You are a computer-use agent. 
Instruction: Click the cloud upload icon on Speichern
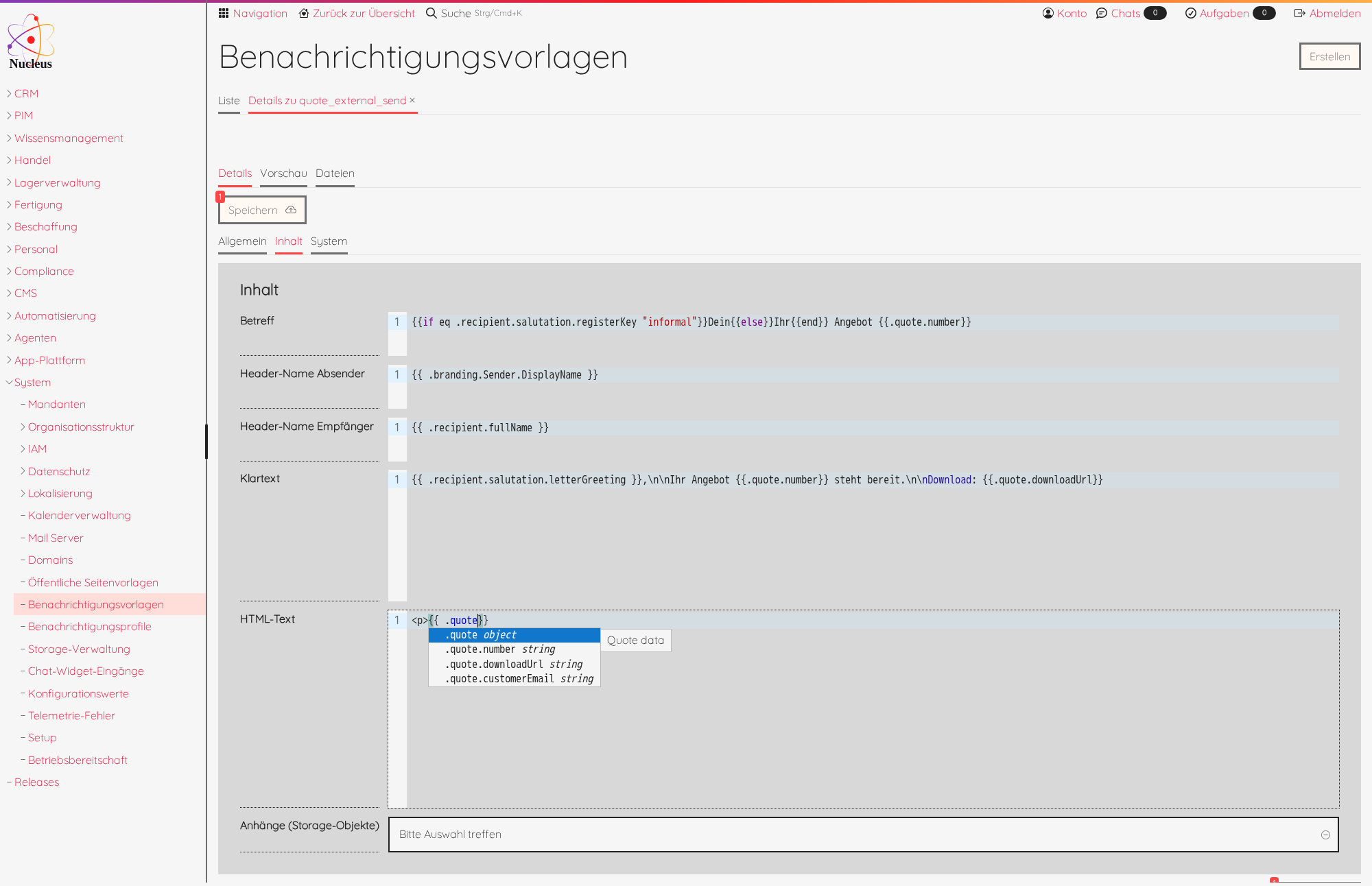pos(291,210)
